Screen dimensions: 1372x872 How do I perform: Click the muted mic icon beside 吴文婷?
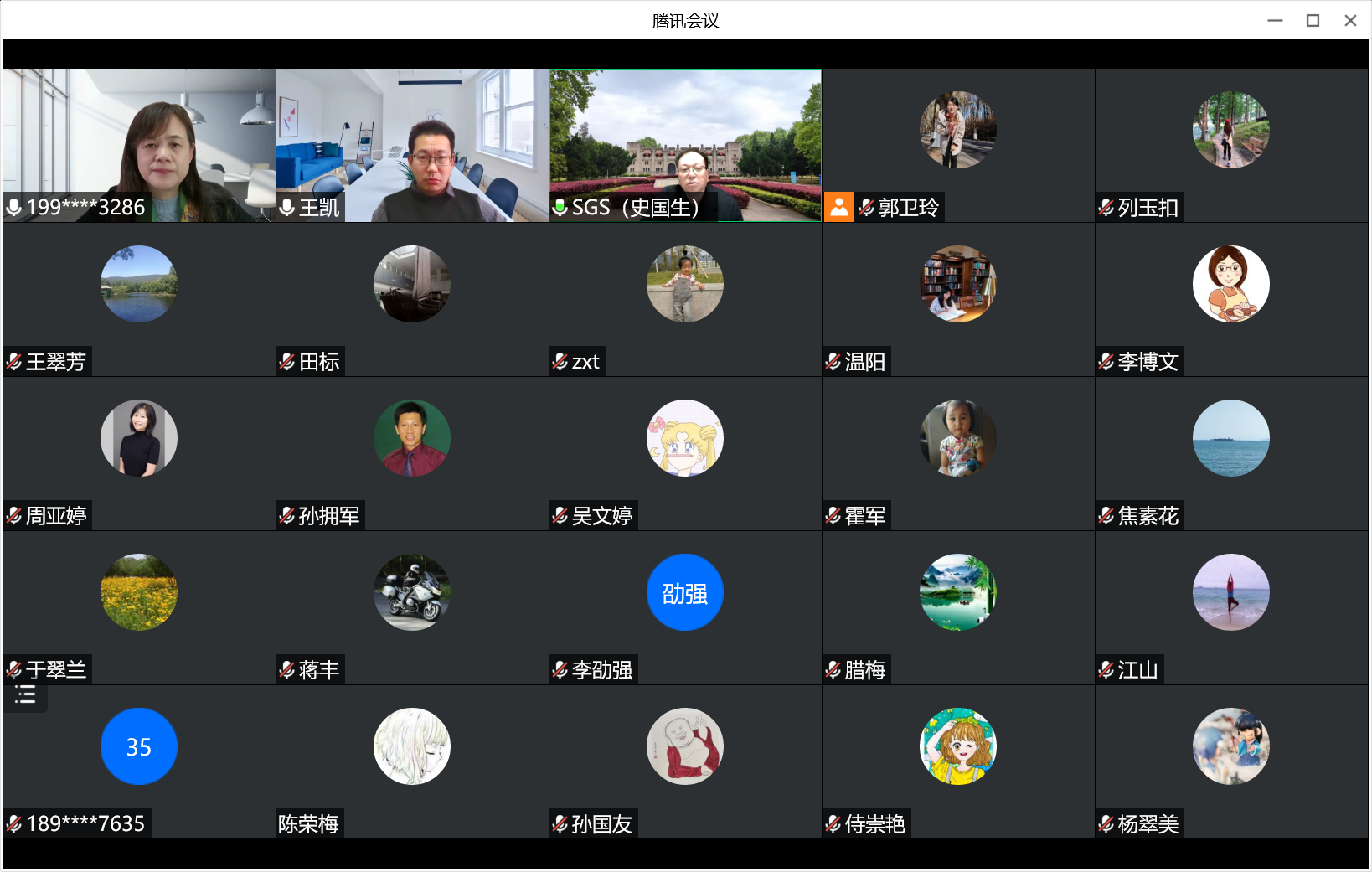[560, 515]
